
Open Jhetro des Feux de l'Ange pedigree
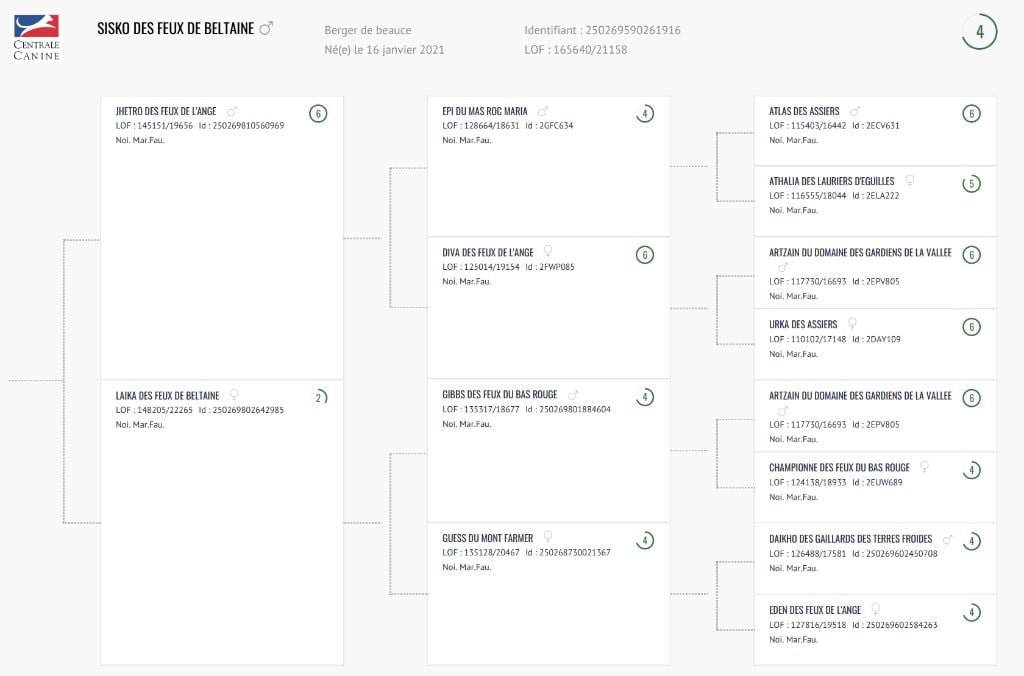click(x=166, y=111)
